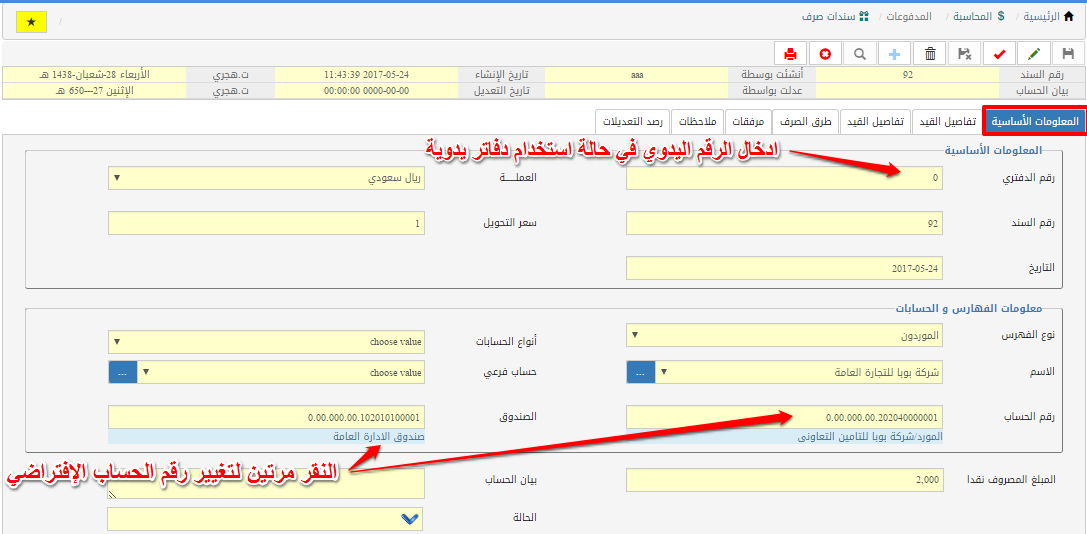Open the أنواع الحسابات dropdown

tap(266, 341)
